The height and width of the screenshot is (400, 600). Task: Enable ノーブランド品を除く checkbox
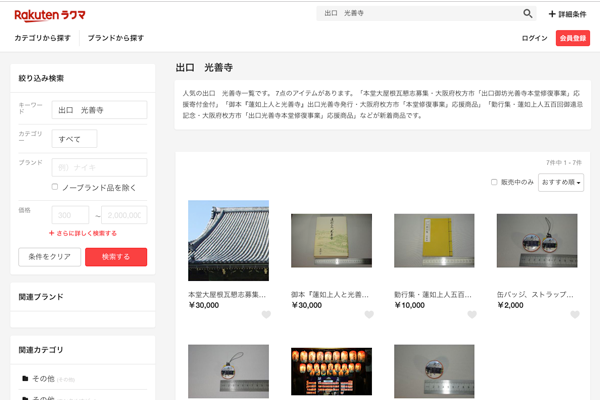tap(55, 187)
